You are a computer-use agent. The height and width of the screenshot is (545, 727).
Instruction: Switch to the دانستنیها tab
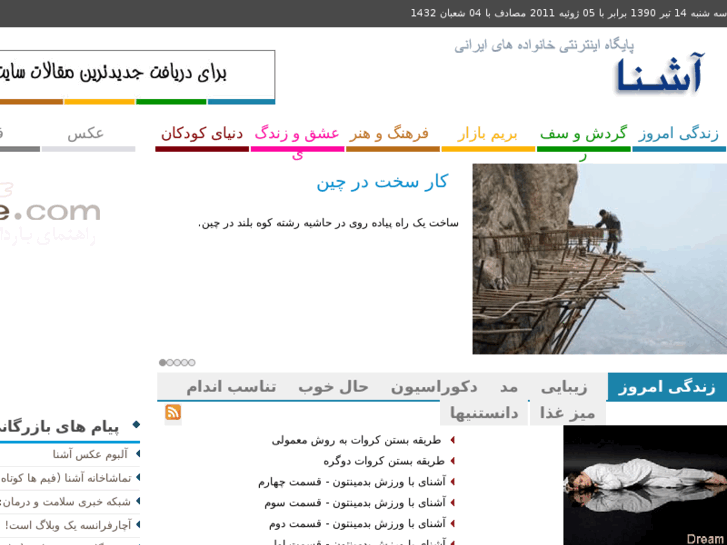(484, 413)
